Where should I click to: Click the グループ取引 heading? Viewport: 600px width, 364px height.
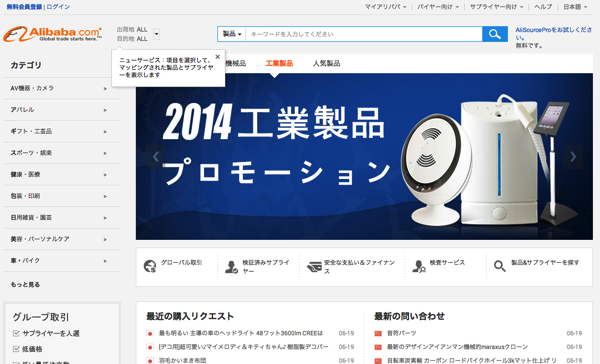coord(41,317)
